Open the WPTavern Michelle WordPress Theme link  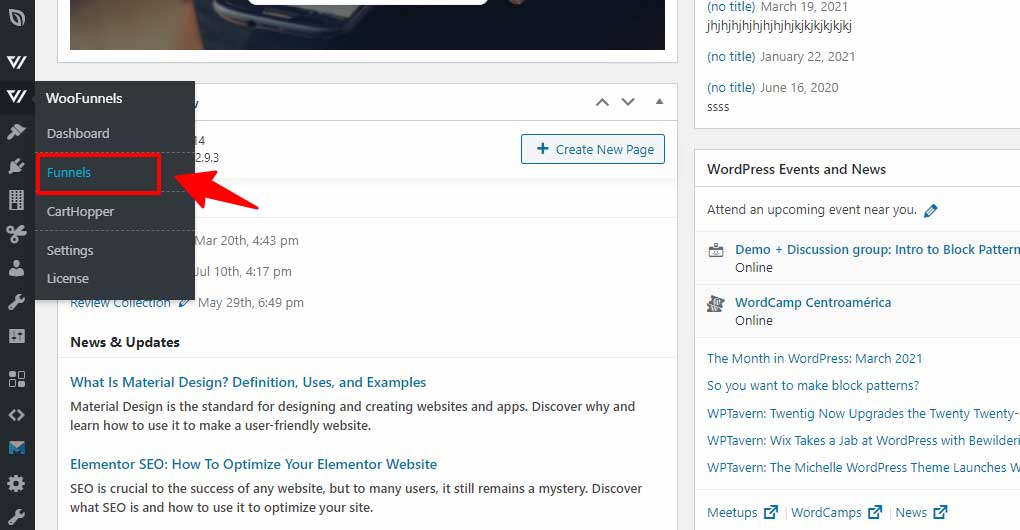[863, 468]
